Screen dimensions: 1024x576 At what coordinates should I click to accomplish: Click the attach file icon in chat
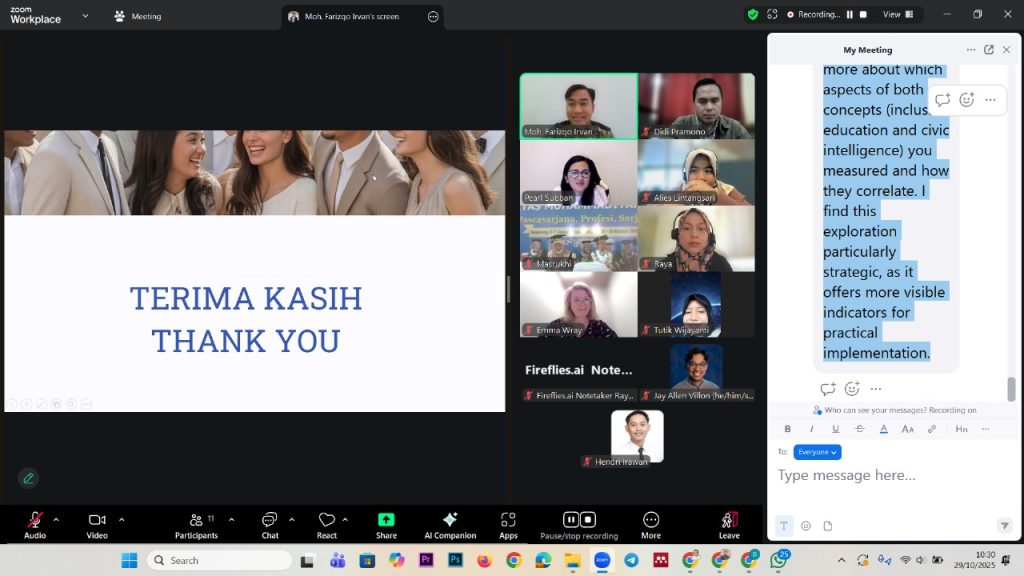coord(828,526)
